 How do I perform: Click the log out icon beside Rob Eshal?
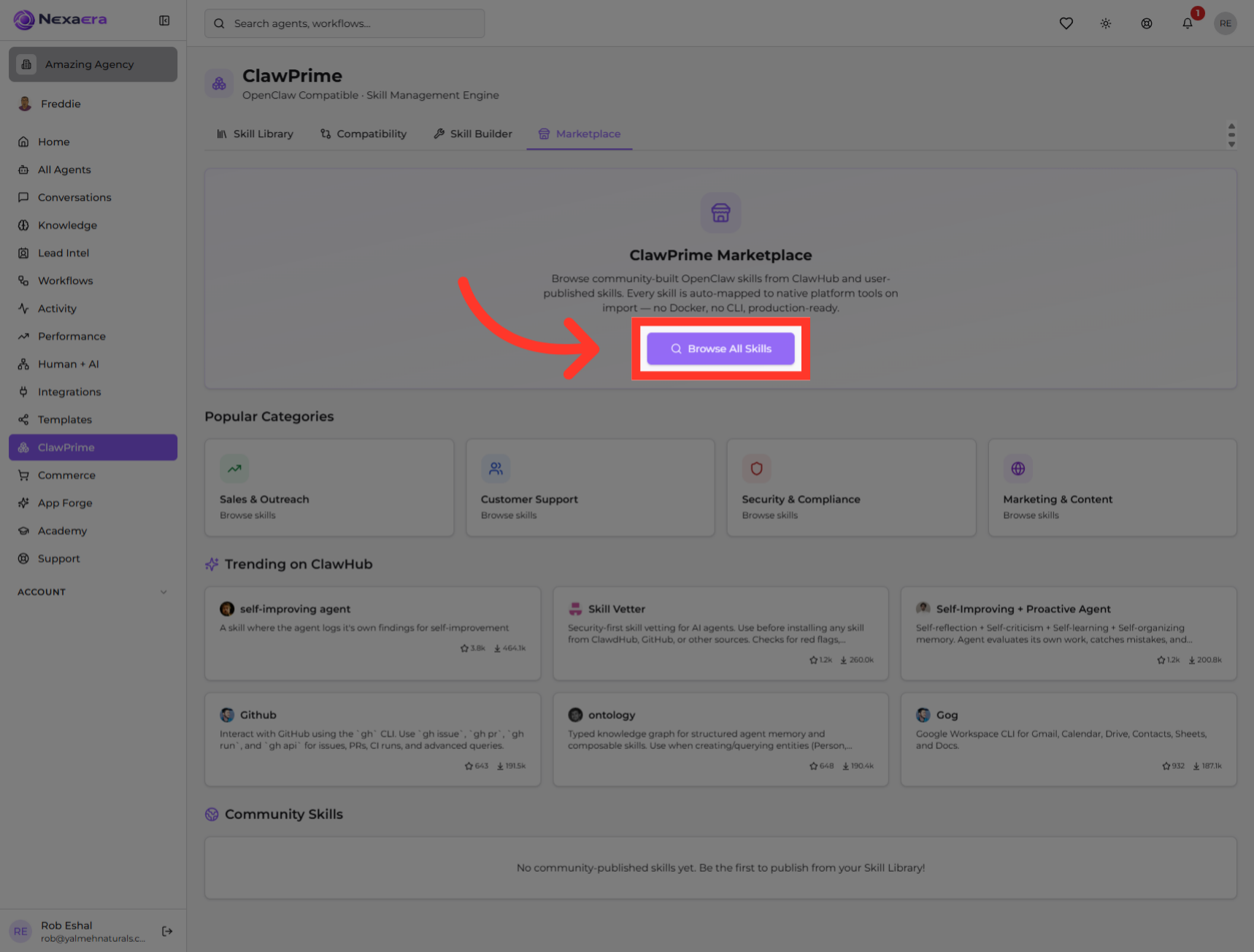coord(167,931)
